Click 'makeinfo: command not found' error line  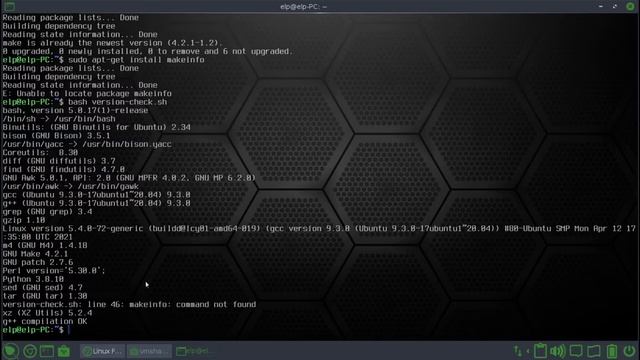[193, 304]
